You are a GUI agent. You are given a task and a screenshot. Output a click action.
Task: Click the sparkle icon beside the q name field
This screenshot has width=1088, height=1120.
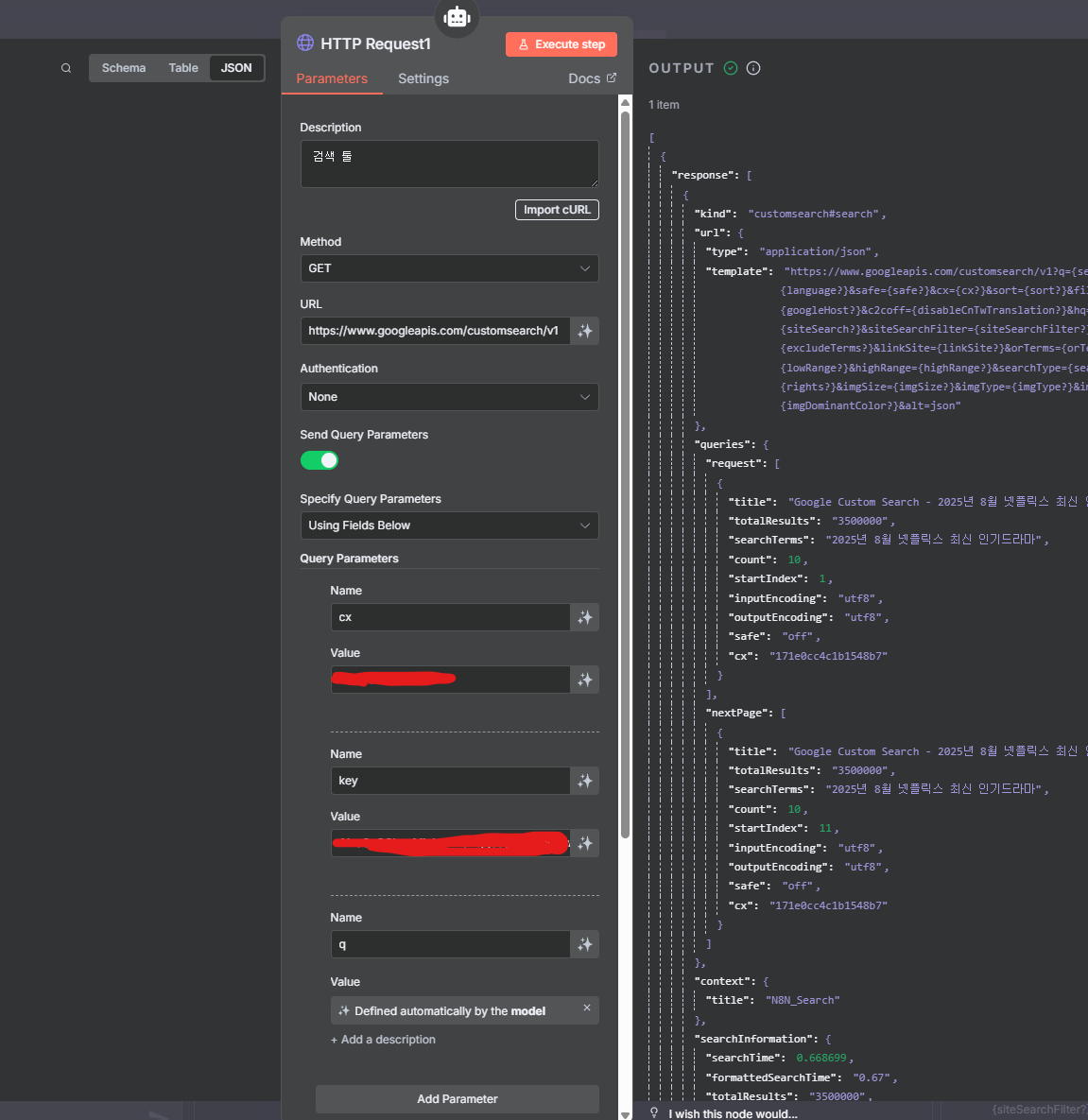pos(585,944)
